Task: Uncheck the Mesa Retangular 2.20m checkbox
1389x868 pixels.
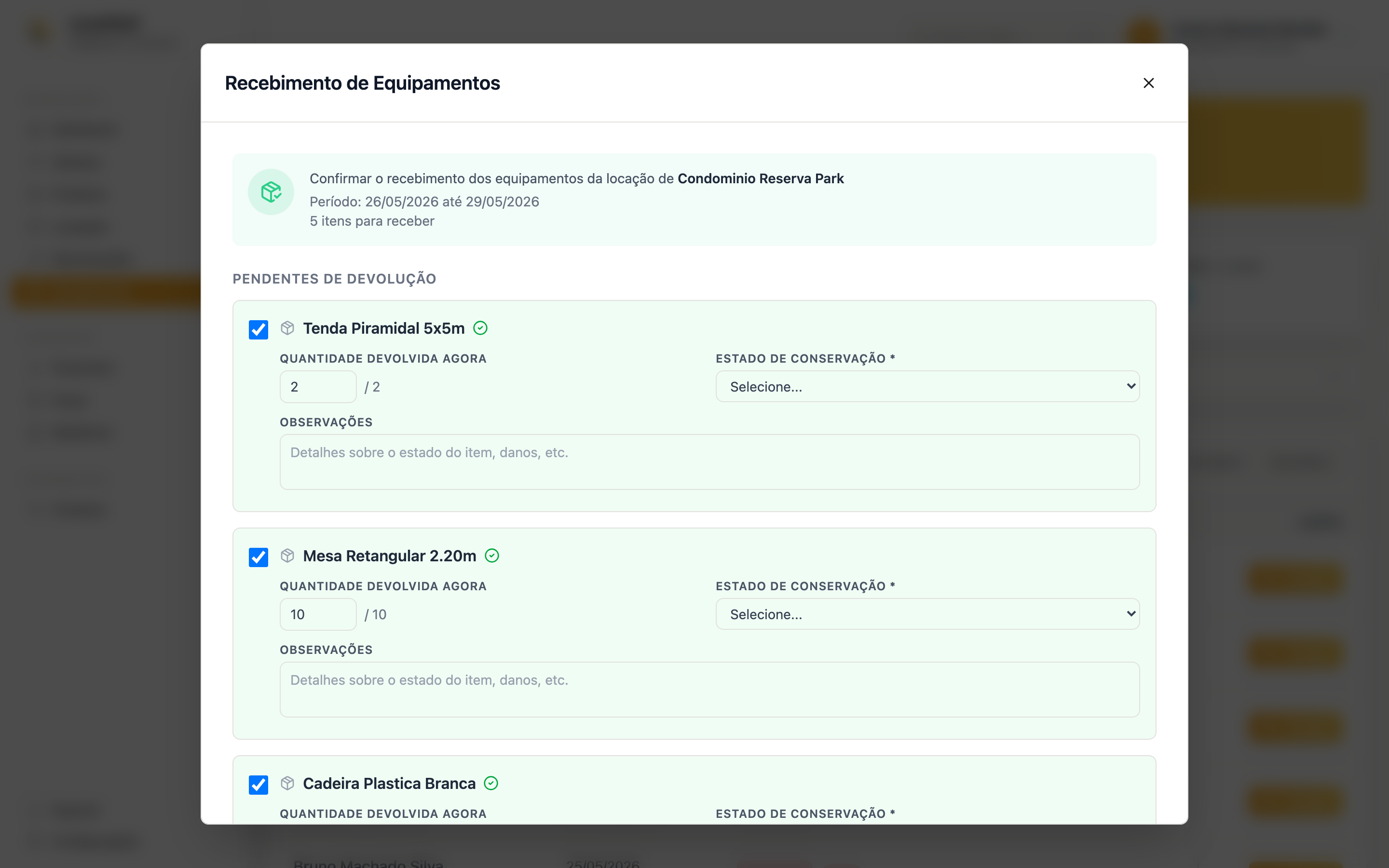Action: tap(259, 557)
